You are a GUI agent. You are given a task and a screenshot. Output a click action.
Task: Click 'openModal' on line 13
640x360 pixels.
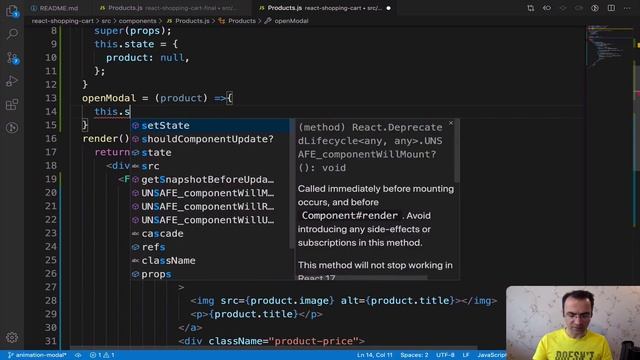(x=109, y=98)
